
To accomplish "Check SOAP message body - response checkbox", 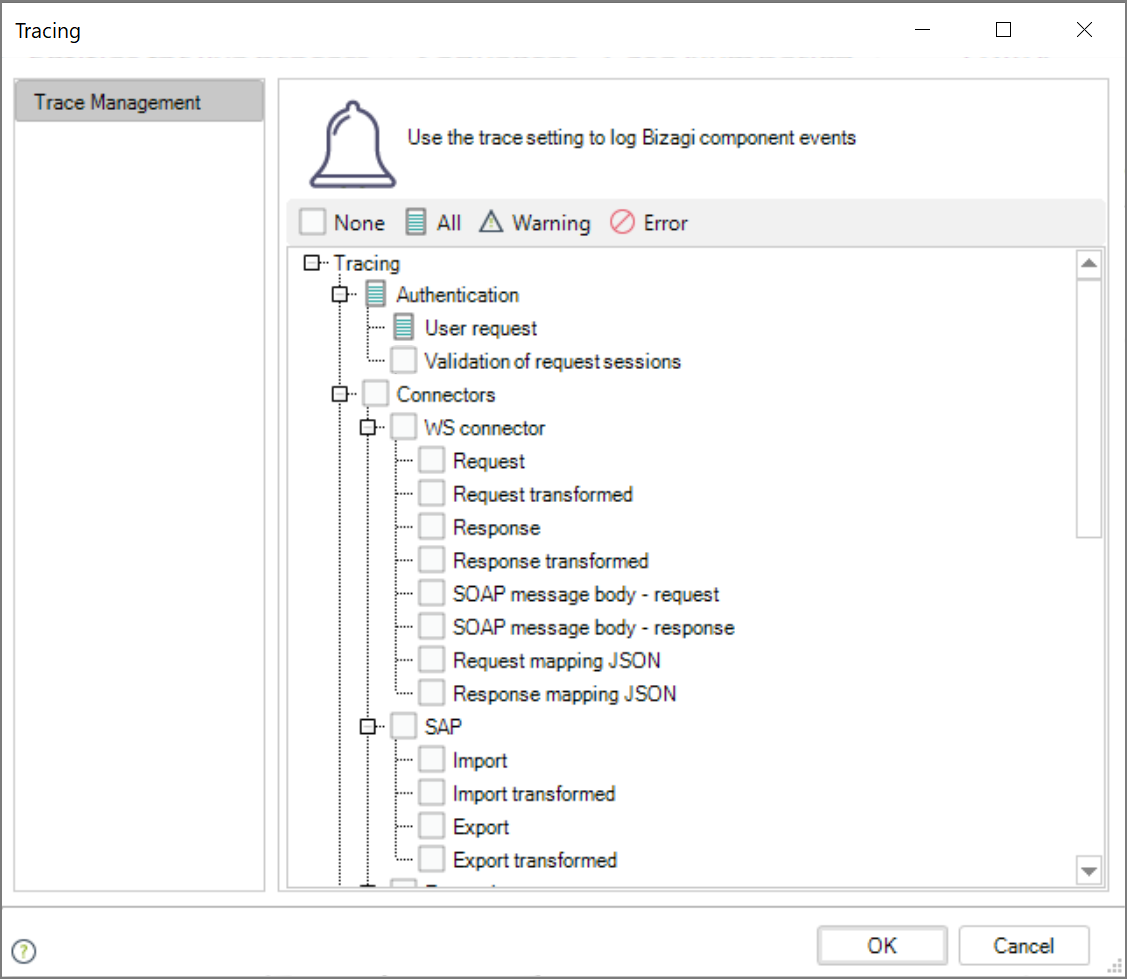I will point(431,626).
